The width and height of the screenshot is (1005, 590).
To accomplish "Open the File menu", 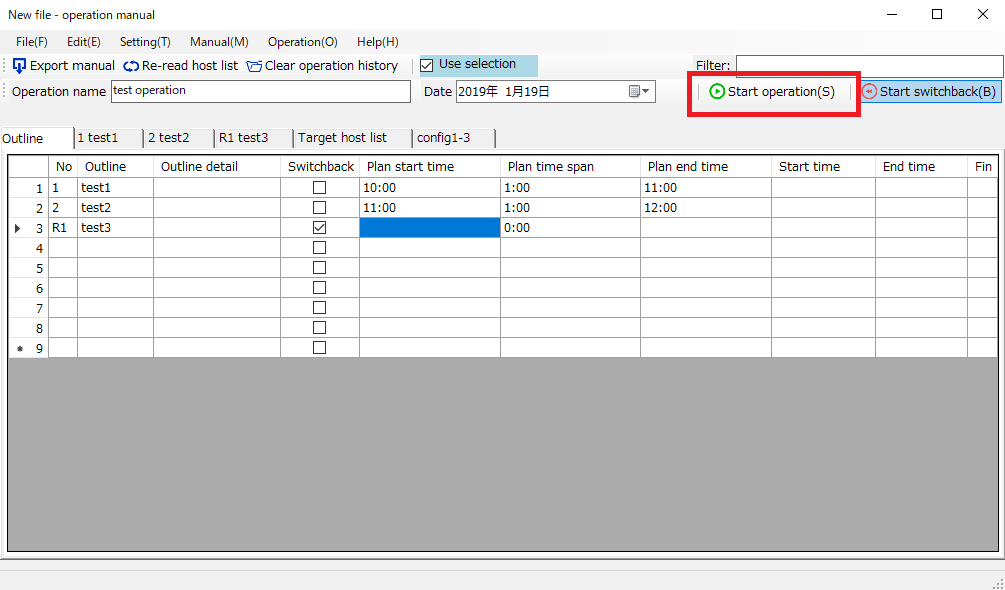I will (32, 42).
